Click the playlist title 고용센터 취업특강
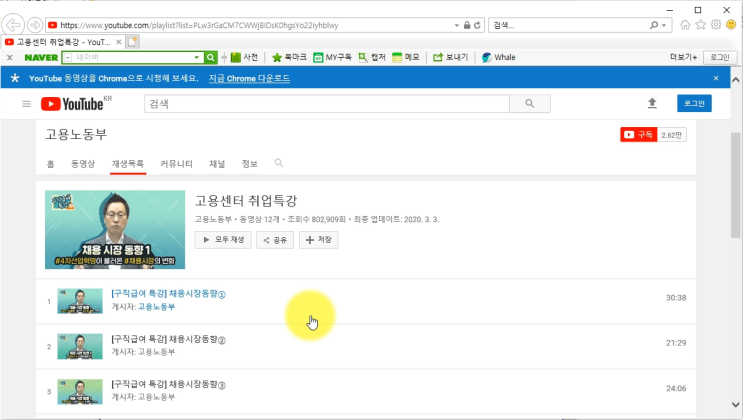The height and width of the screenshot is (420, 743). pos(246,201)
